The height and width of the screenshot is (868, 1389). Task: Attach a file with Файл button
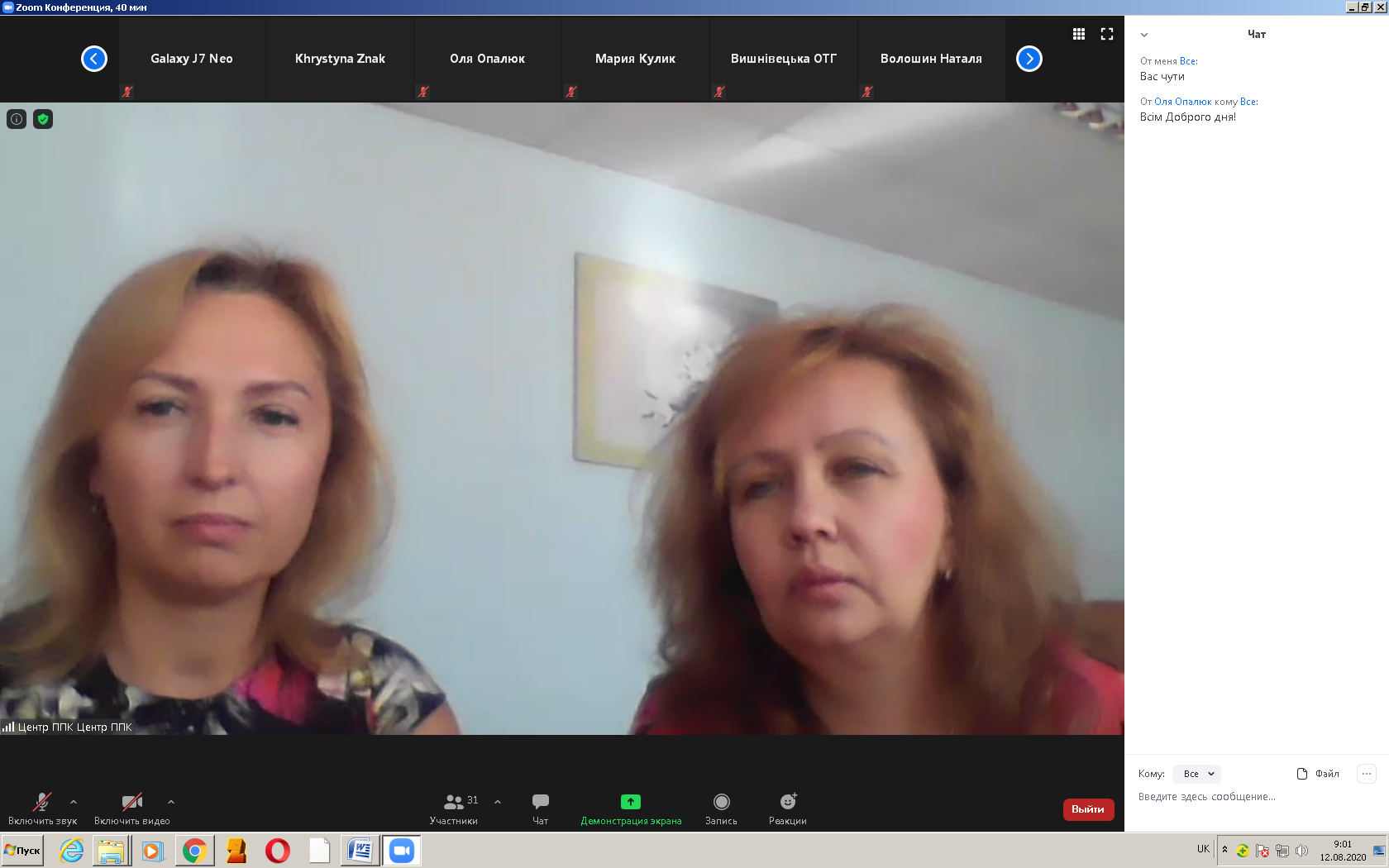[x=1318, y=774]
